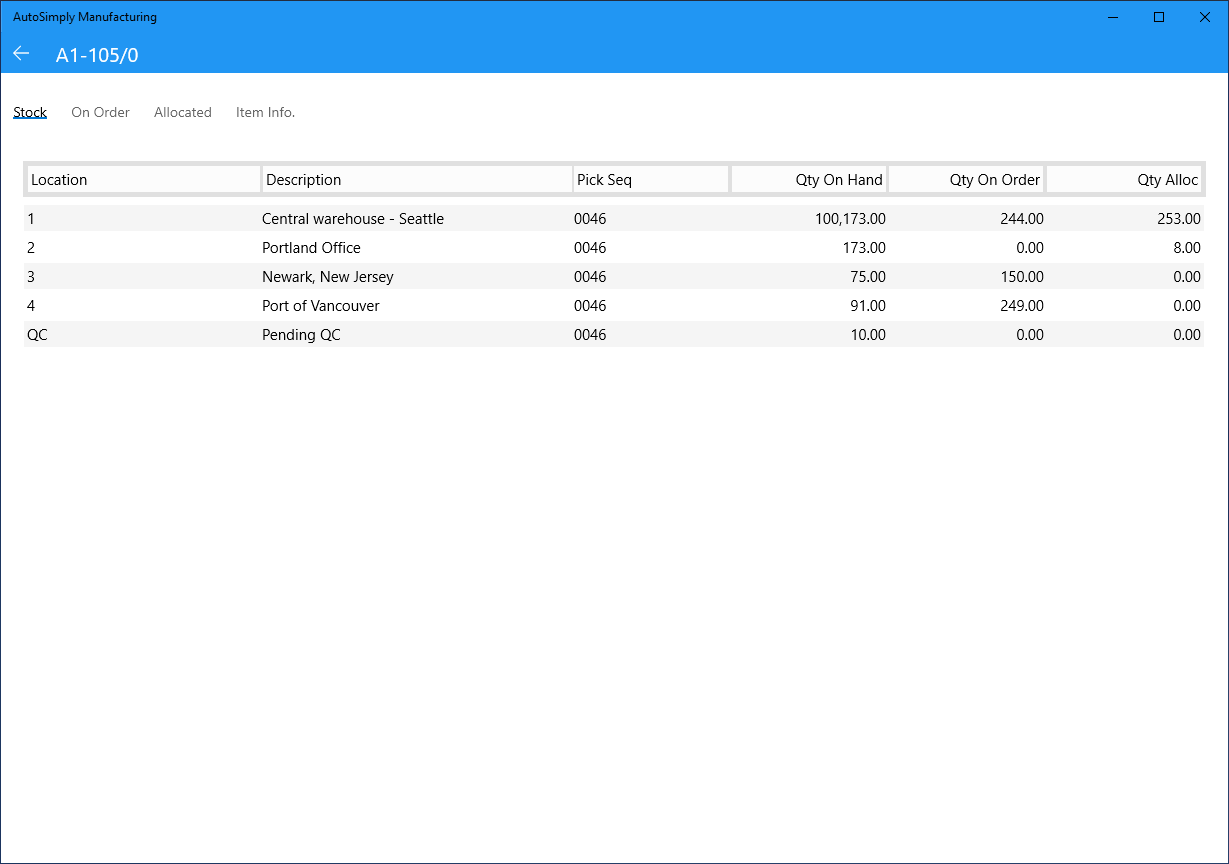
Task: Sort by Qty On Order header
Action: point(966,180)
